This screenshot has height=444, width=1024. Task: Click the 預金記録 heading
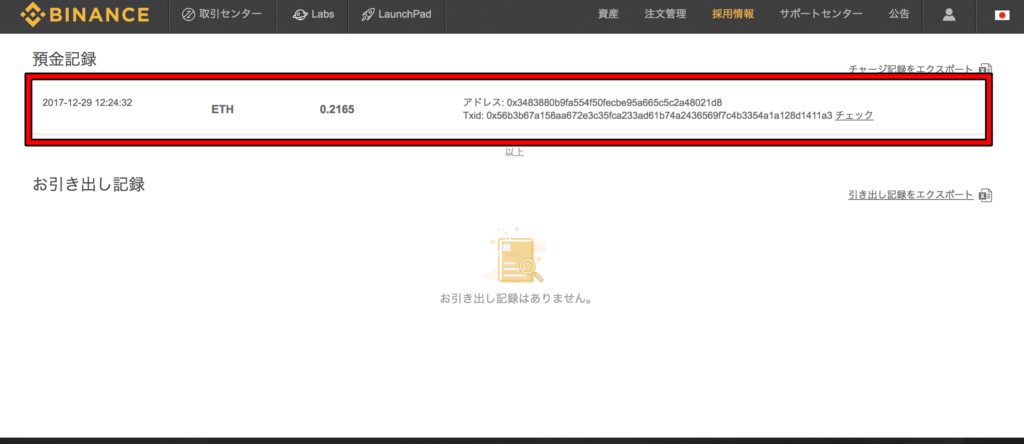click(65, 59)
